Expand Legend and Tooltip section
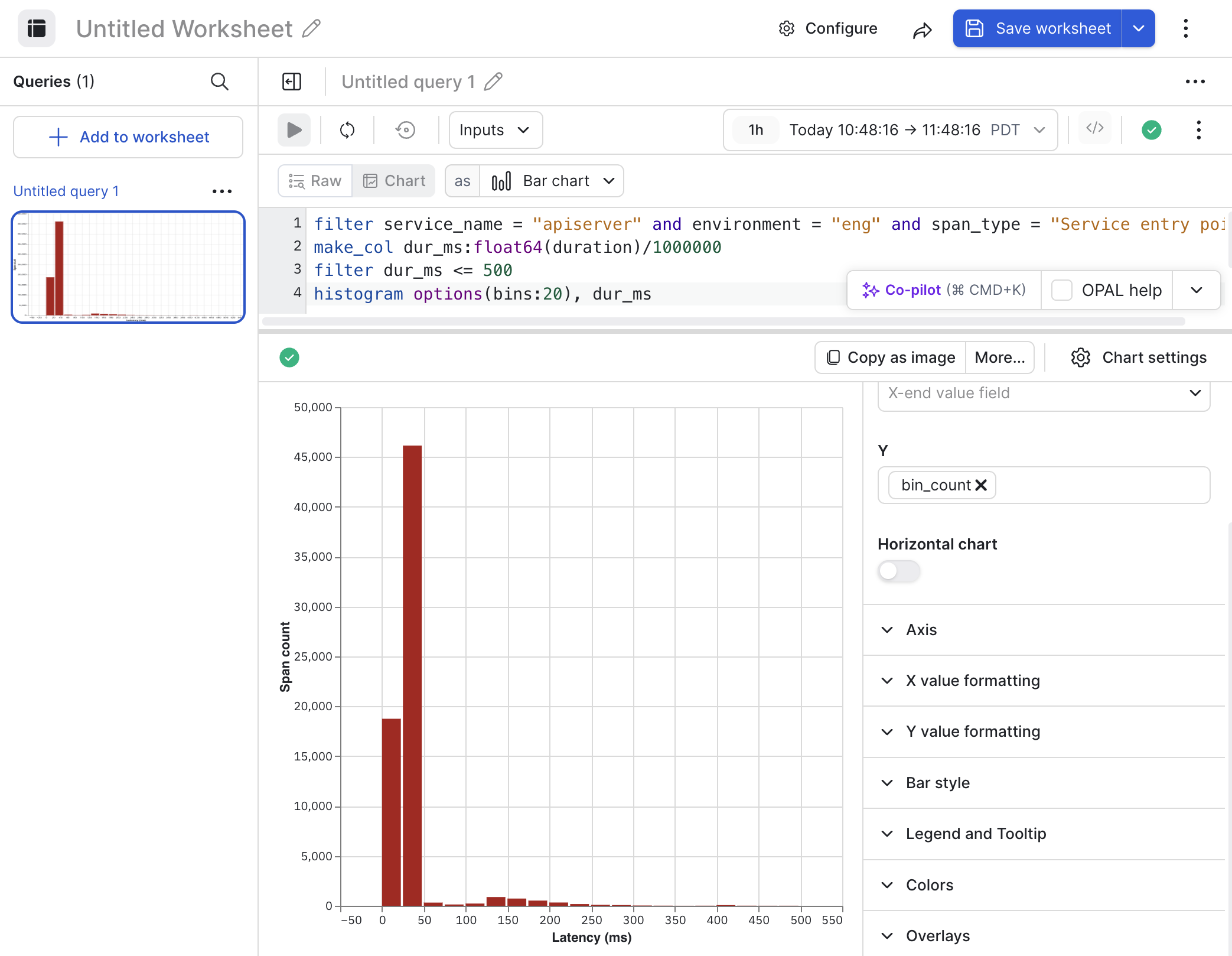1232x956 pixels. point(1043,834)
